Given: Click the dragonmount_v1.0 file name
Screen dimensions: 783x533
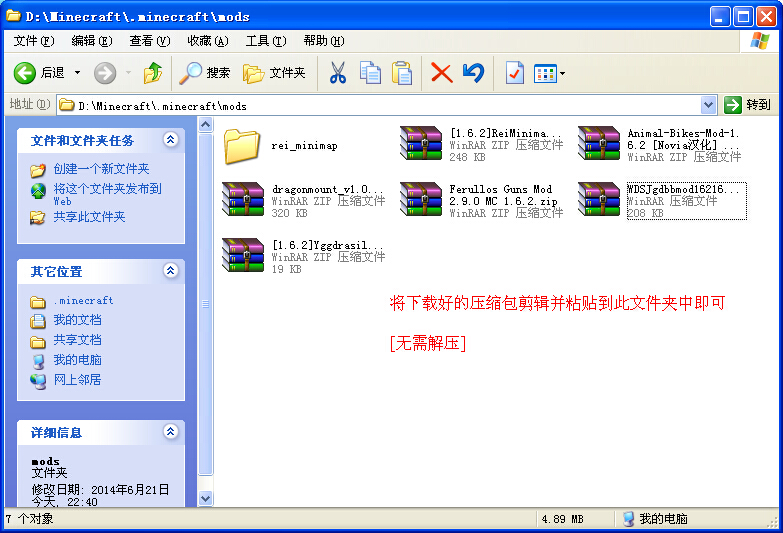Looking at the screenshot, I should point(328,189).
